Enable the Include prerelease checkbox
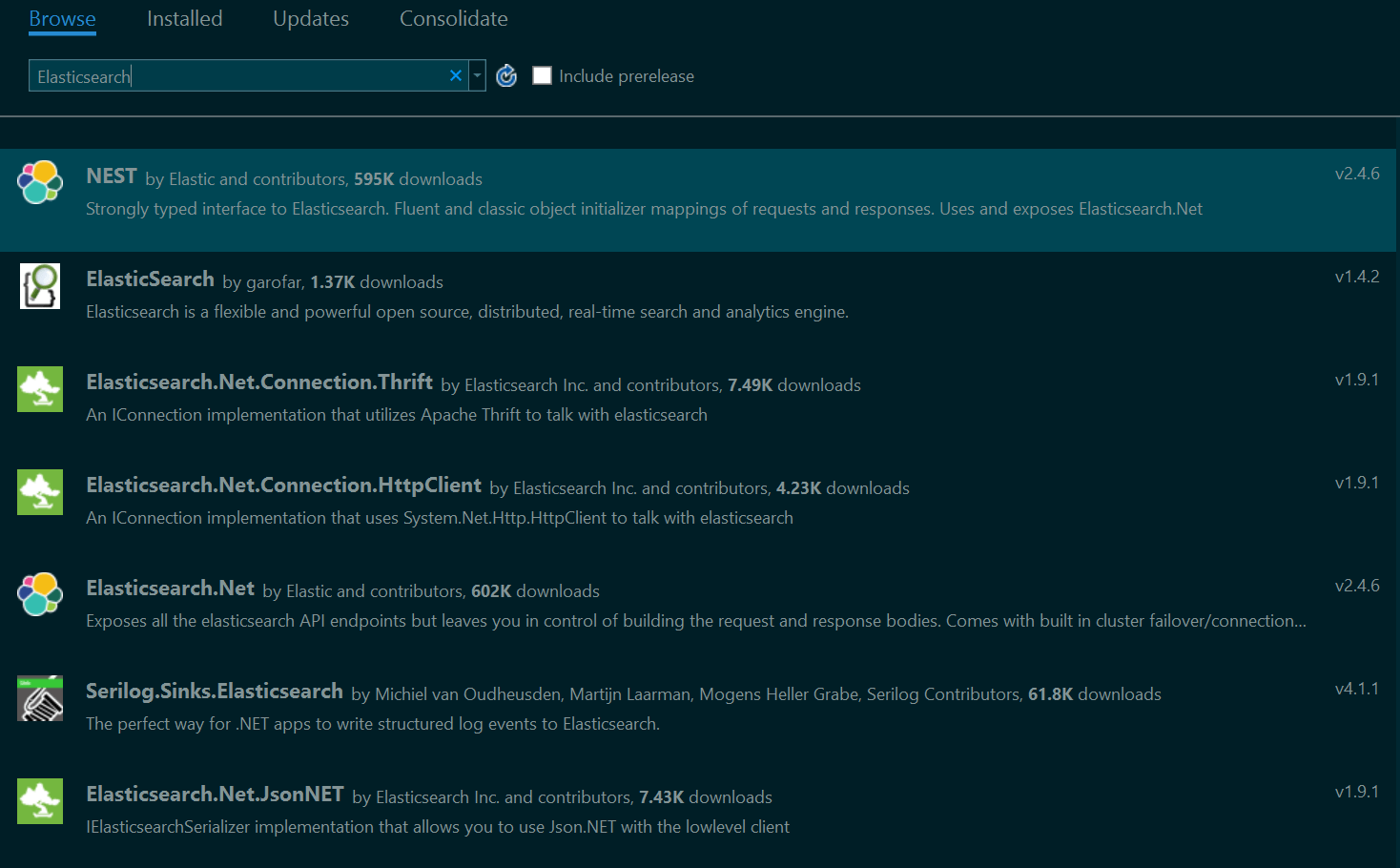This screenshot has width=1400, height=868. pos(542,75)
